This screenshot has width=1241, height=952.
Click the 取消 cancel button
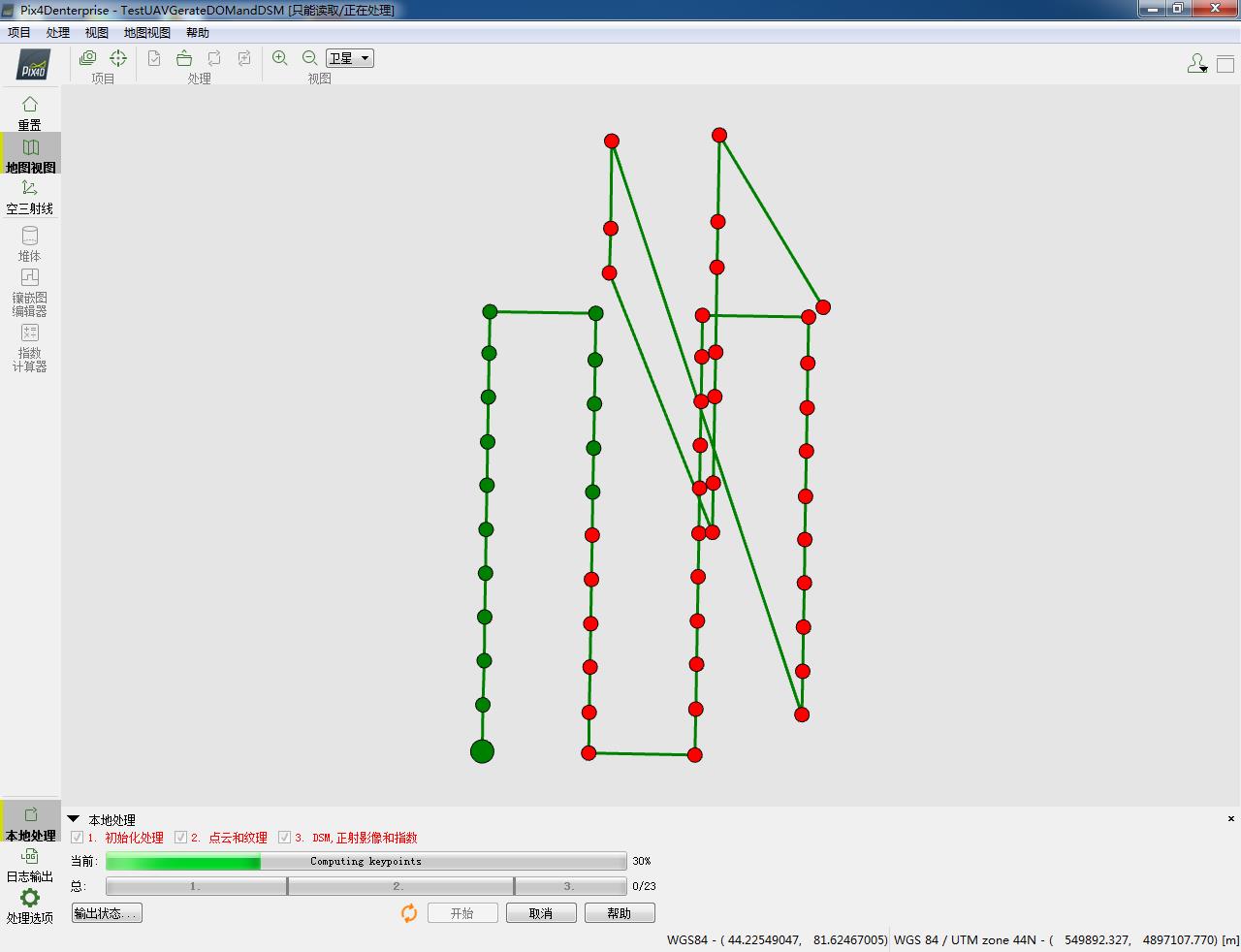pyautogui.click(x=541, y=913)
